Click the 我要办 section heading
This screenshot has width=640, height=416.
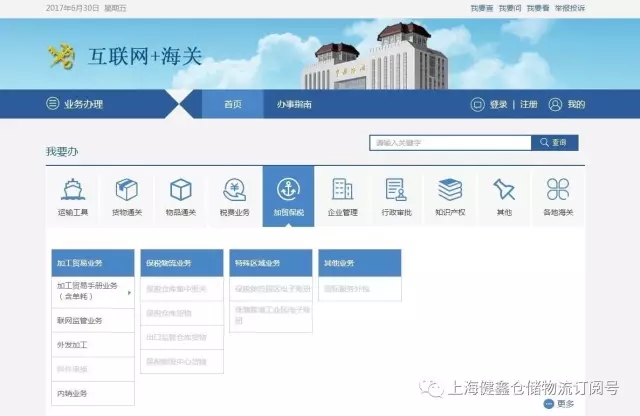(62, 151)
